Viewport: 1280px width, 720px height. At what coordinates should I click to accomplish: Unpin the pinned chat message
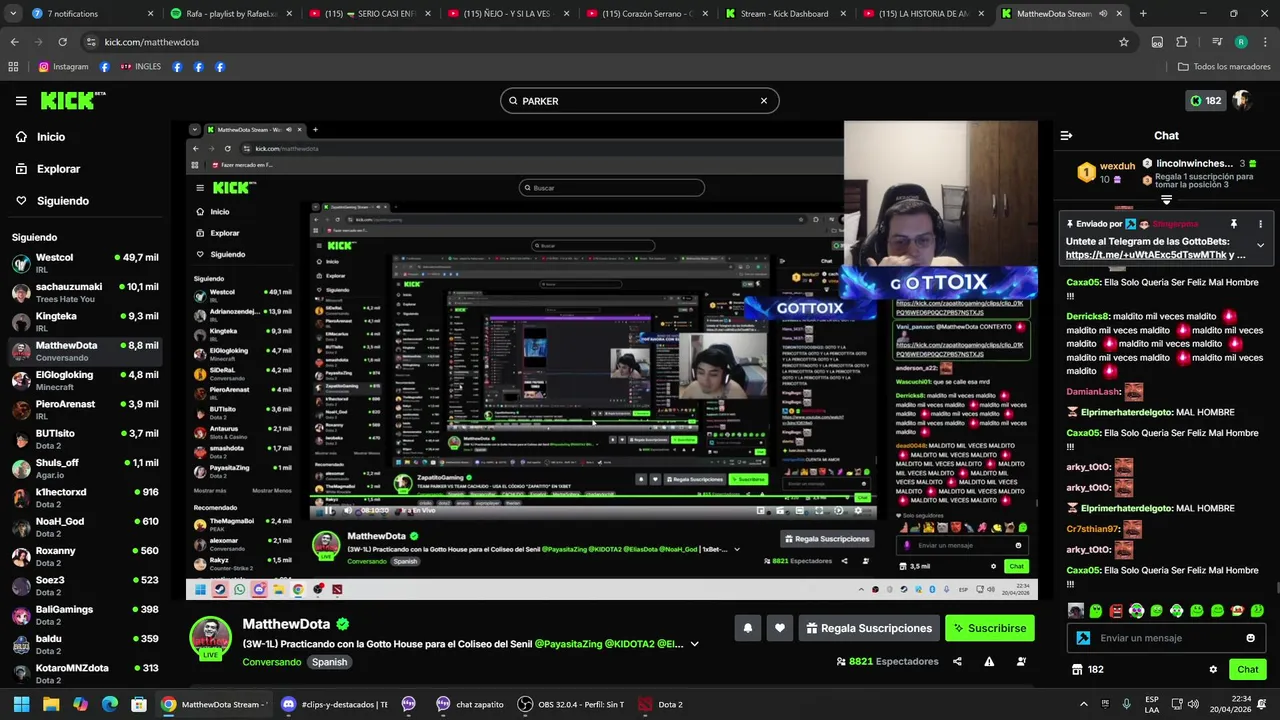[1233, 224]
